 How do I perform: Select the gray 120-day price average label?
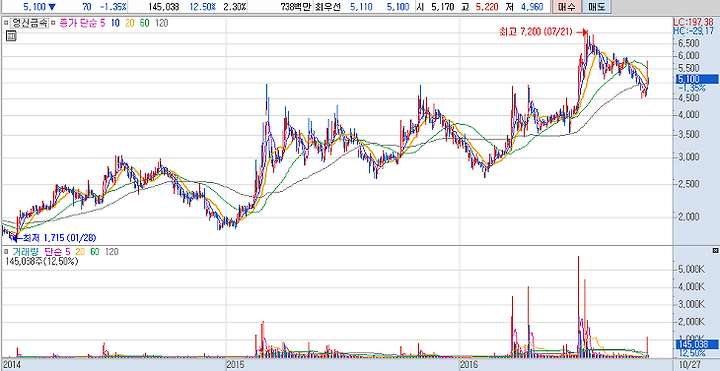161,23
